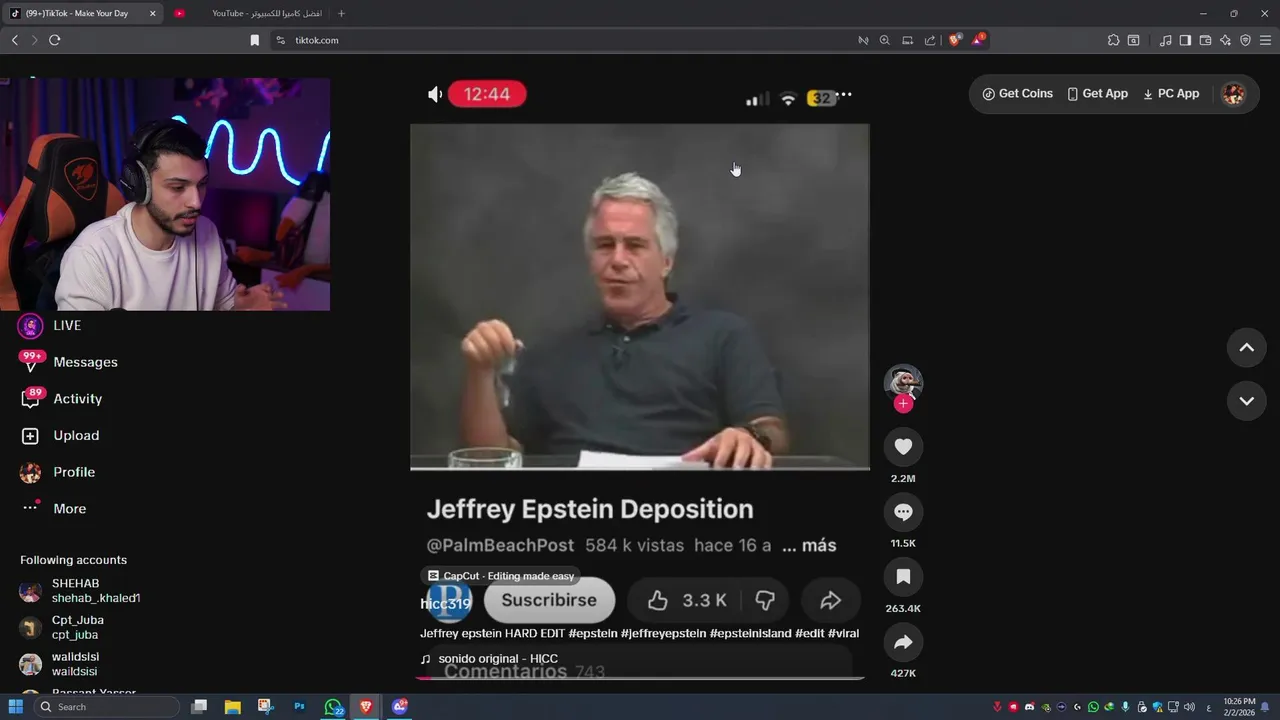Screen dimensions: 1280x720
Task: Open the Brave Rewards triangle icon
Action: [978, 40]
